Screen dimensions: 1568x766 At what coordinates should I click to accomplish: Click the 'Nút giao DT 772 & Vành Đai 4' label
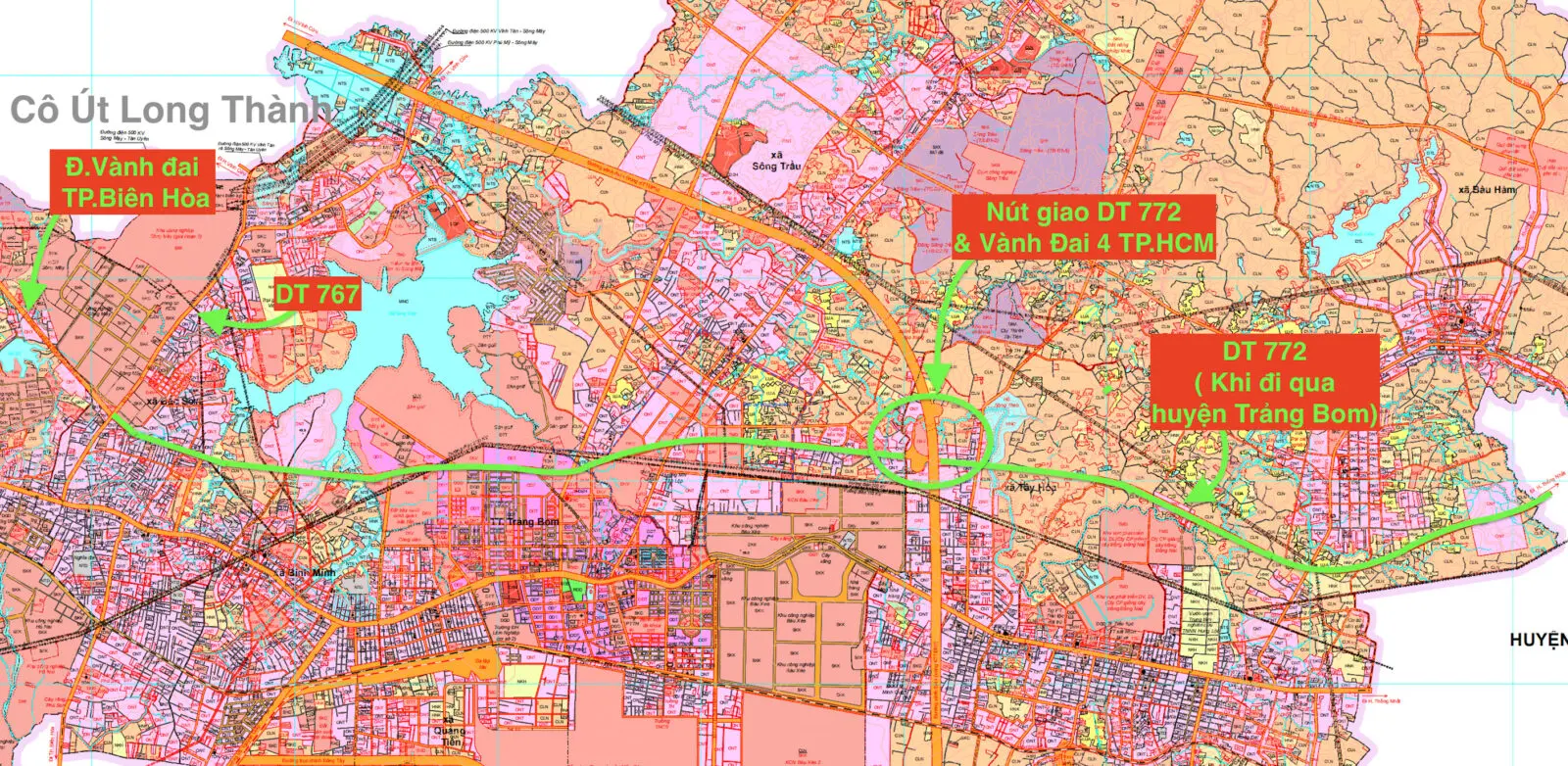[x=1084, y=227]
